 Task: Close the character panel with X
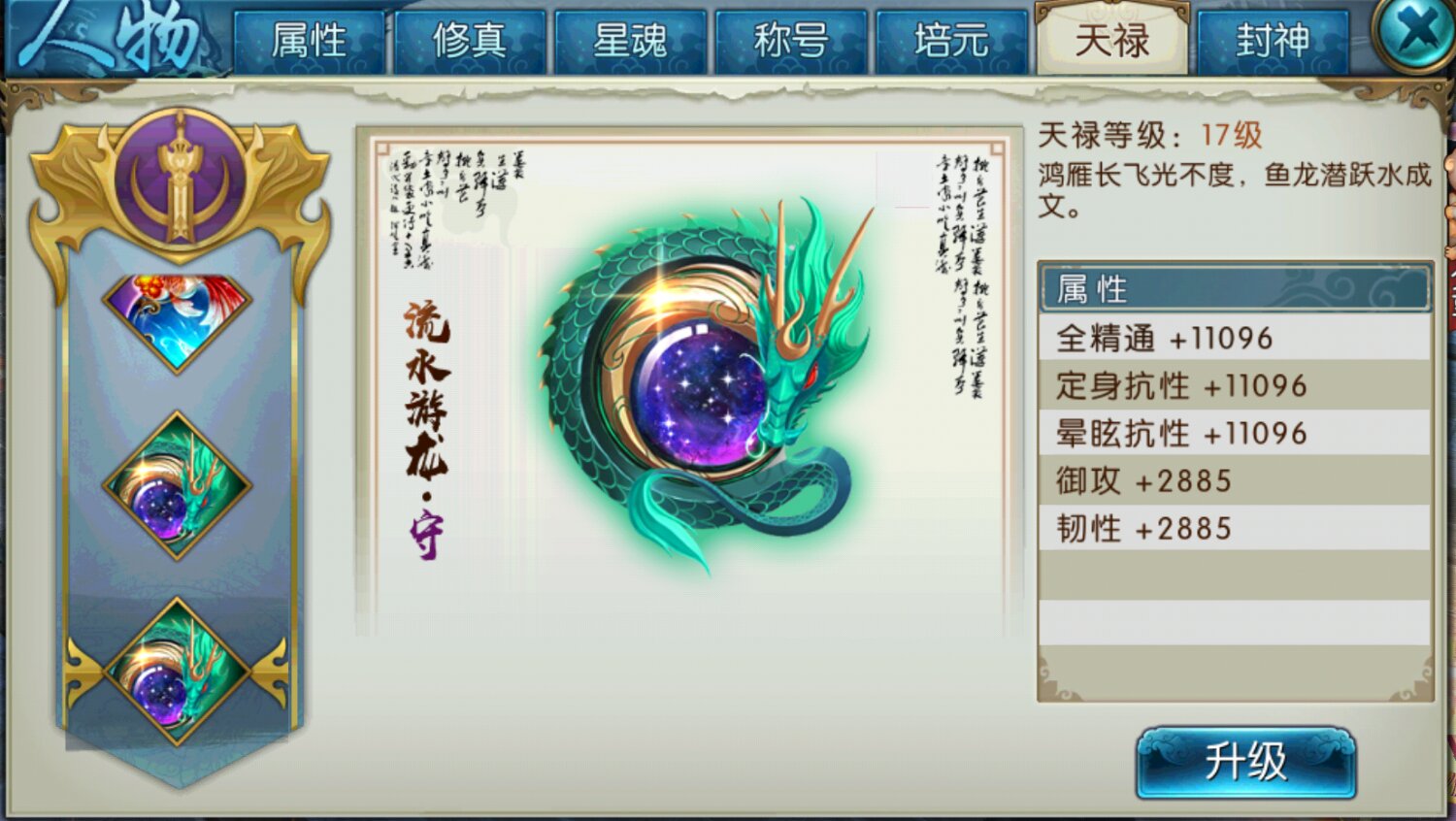coord(1415,33)
